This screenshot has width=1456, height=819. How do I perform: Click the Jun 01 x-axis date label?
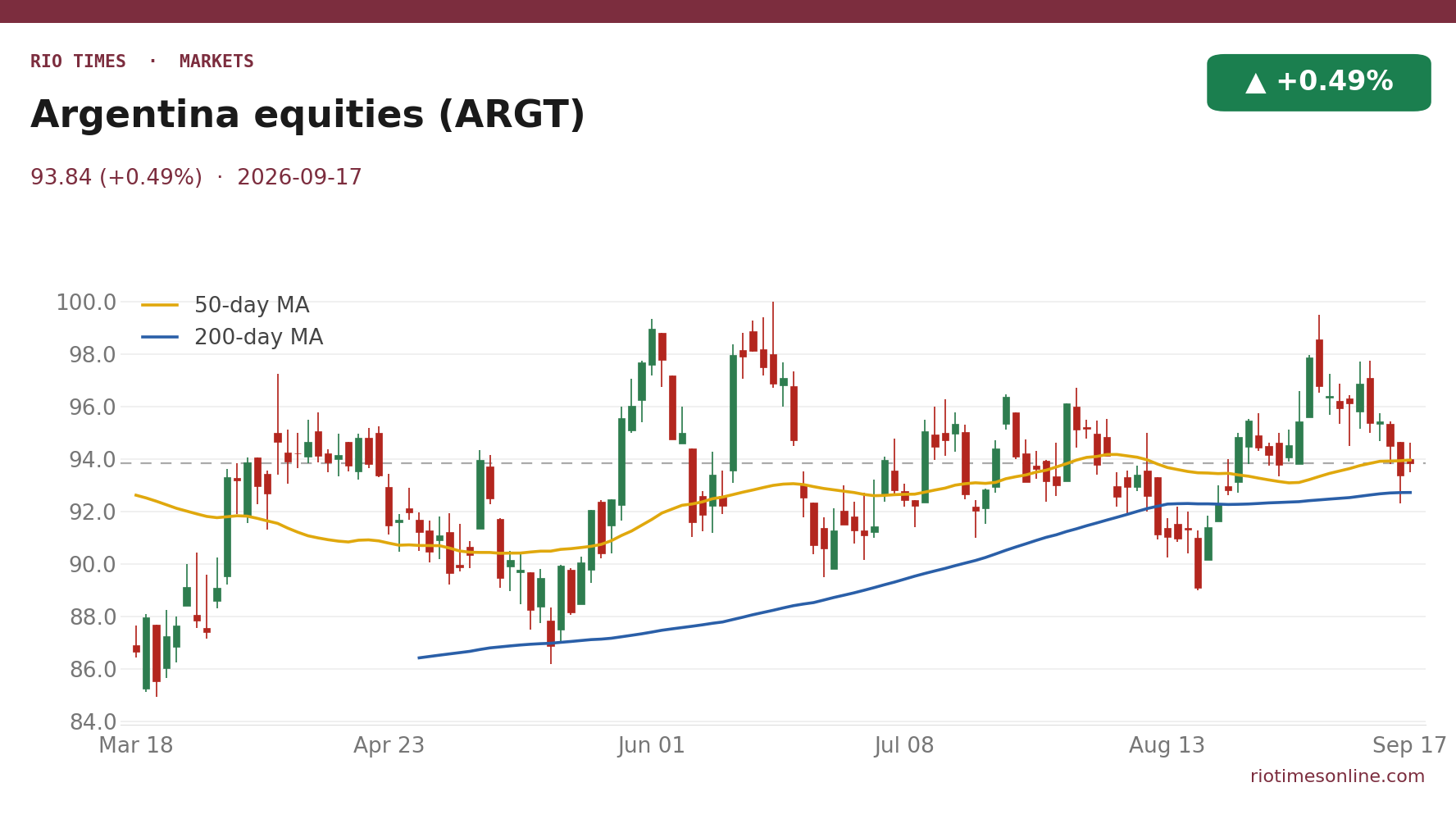click(652, 746)
